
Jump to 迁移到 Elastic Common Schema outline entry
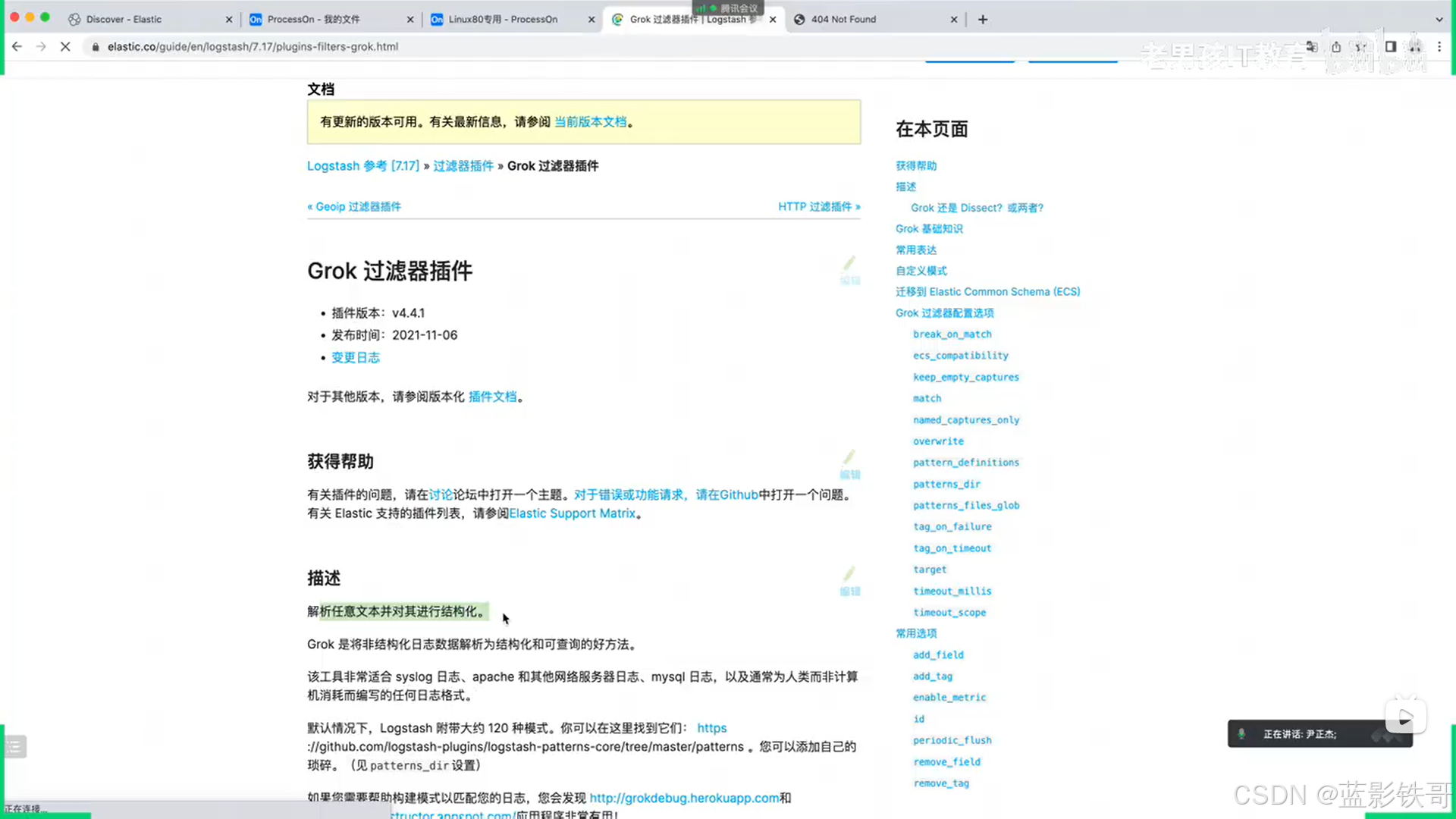(x=987, y=291)
